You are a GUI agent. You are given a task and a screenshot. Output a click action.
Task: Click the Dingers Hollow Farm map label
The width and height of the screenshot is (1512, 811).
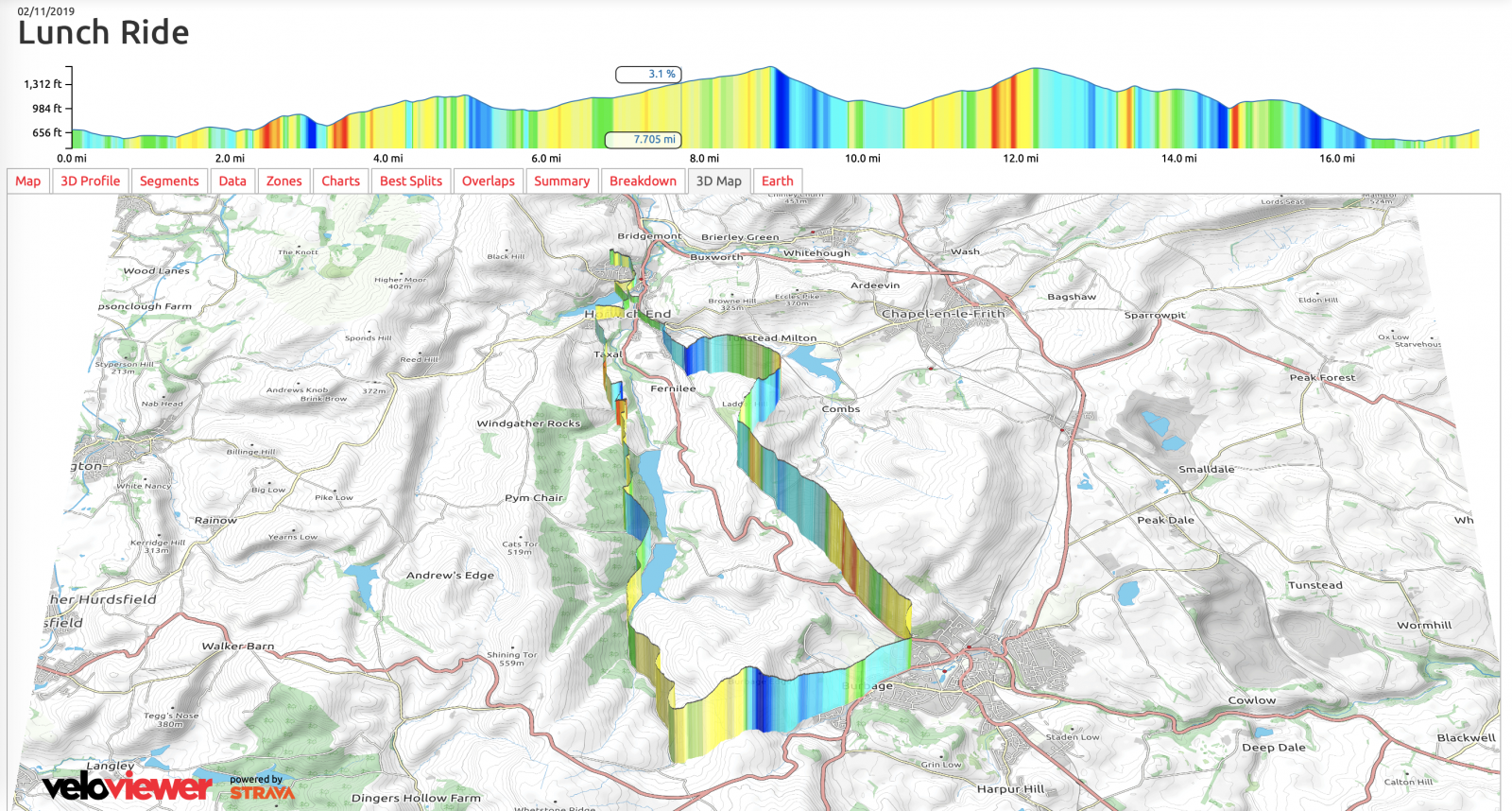click(416, 799)
